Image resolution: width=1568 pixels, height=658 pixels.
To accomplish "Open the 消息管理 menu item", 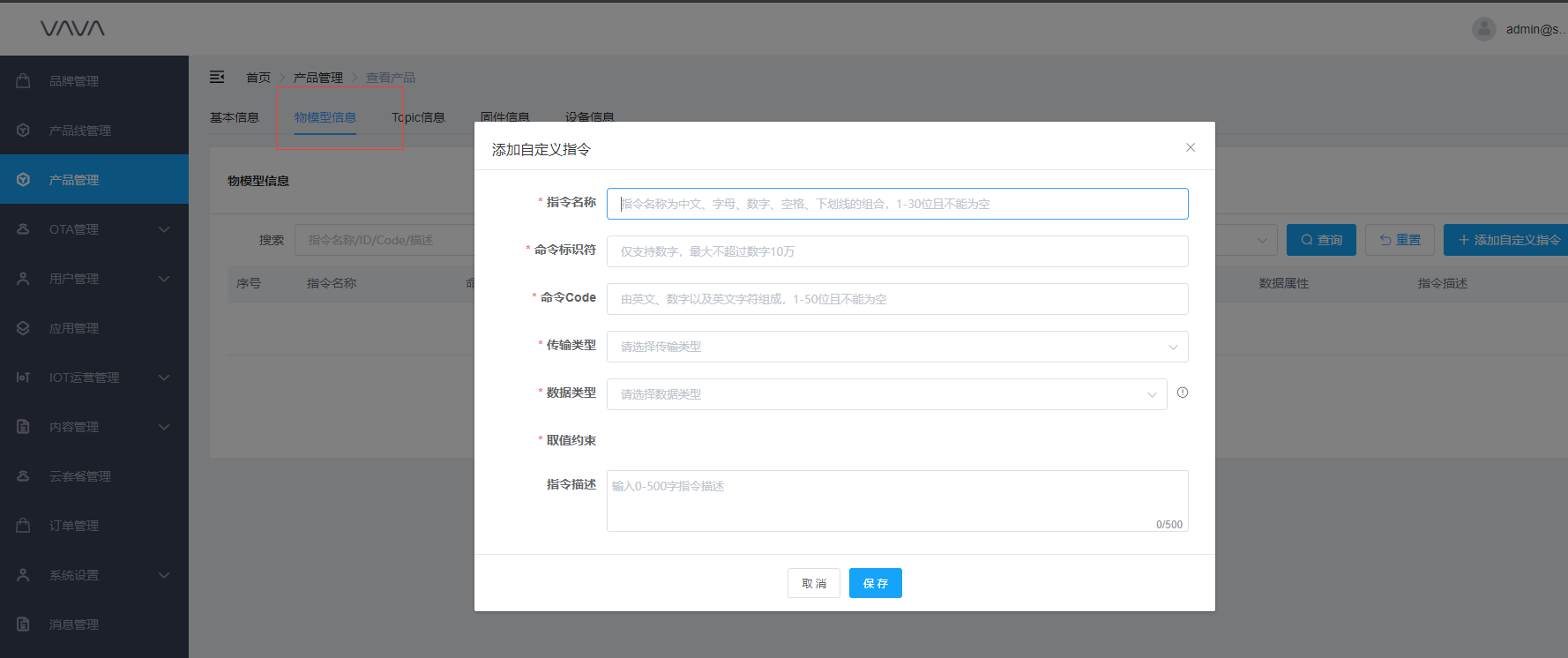I will (94, 624).
